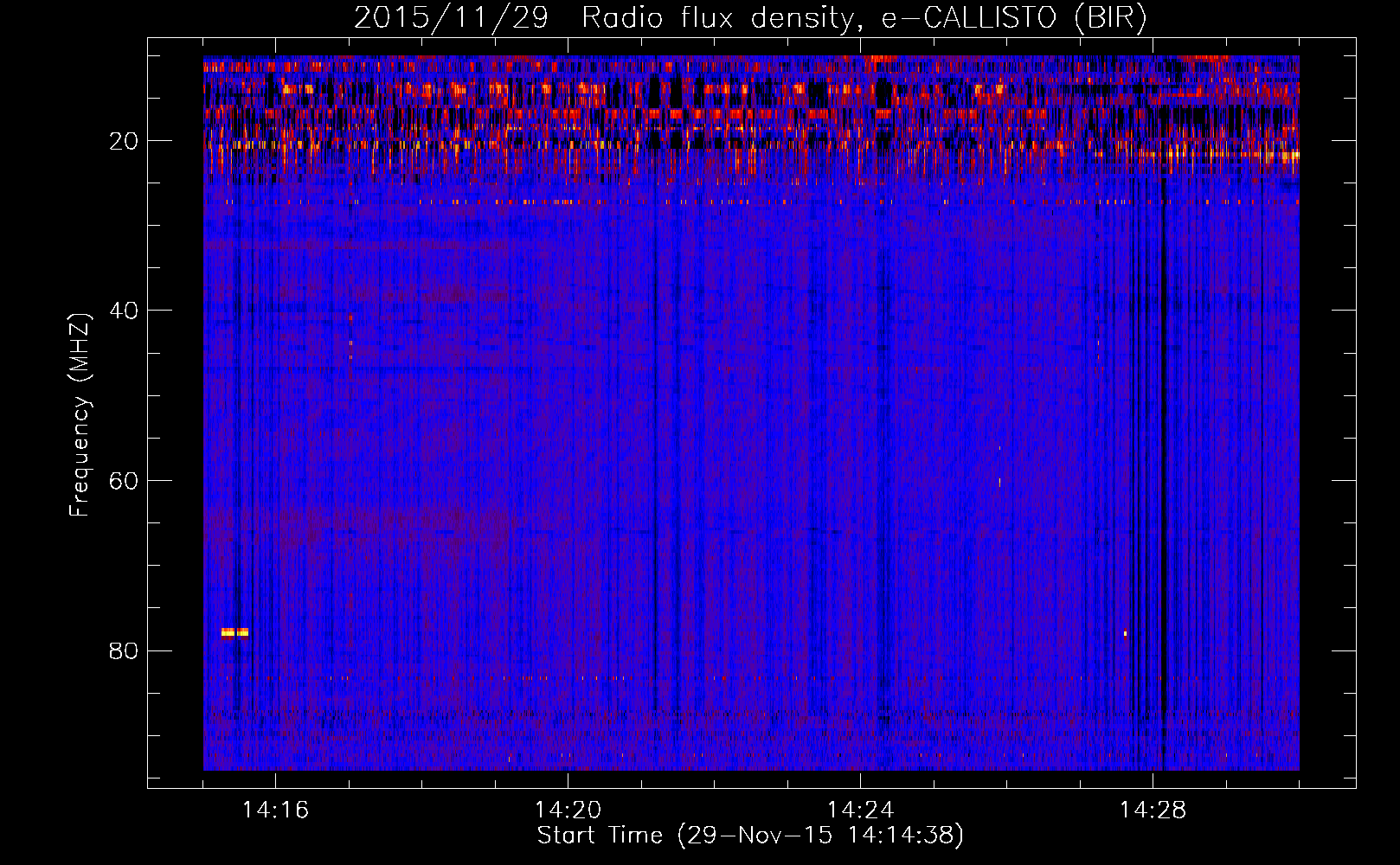Click the 40 MHz frequency tick label
This screenshot has height=865, width=1400.
coord(125,311)
